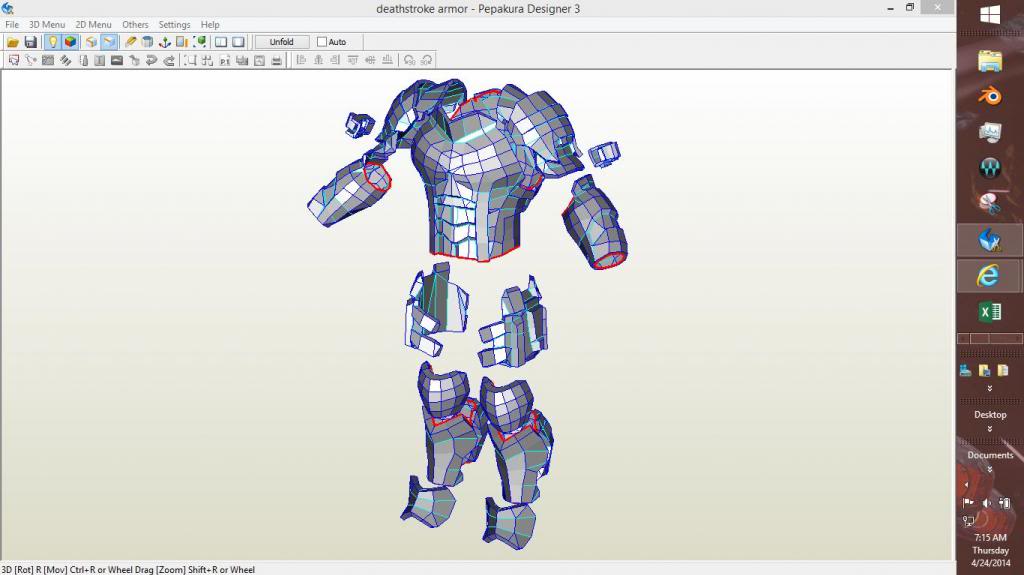Open the Settings menu

point(174,24)
